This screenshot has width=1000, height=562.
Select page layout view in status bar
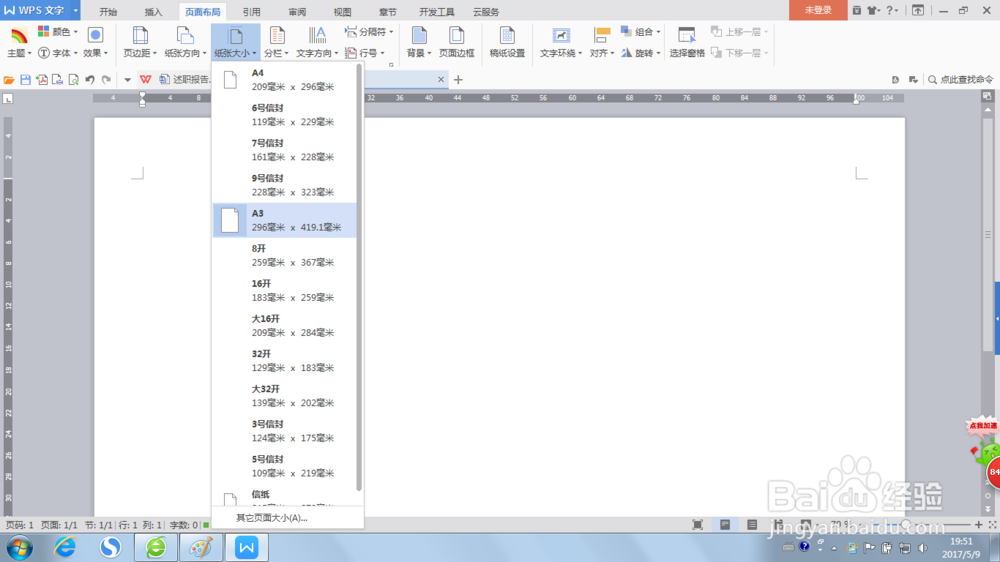tap(725, 524)
